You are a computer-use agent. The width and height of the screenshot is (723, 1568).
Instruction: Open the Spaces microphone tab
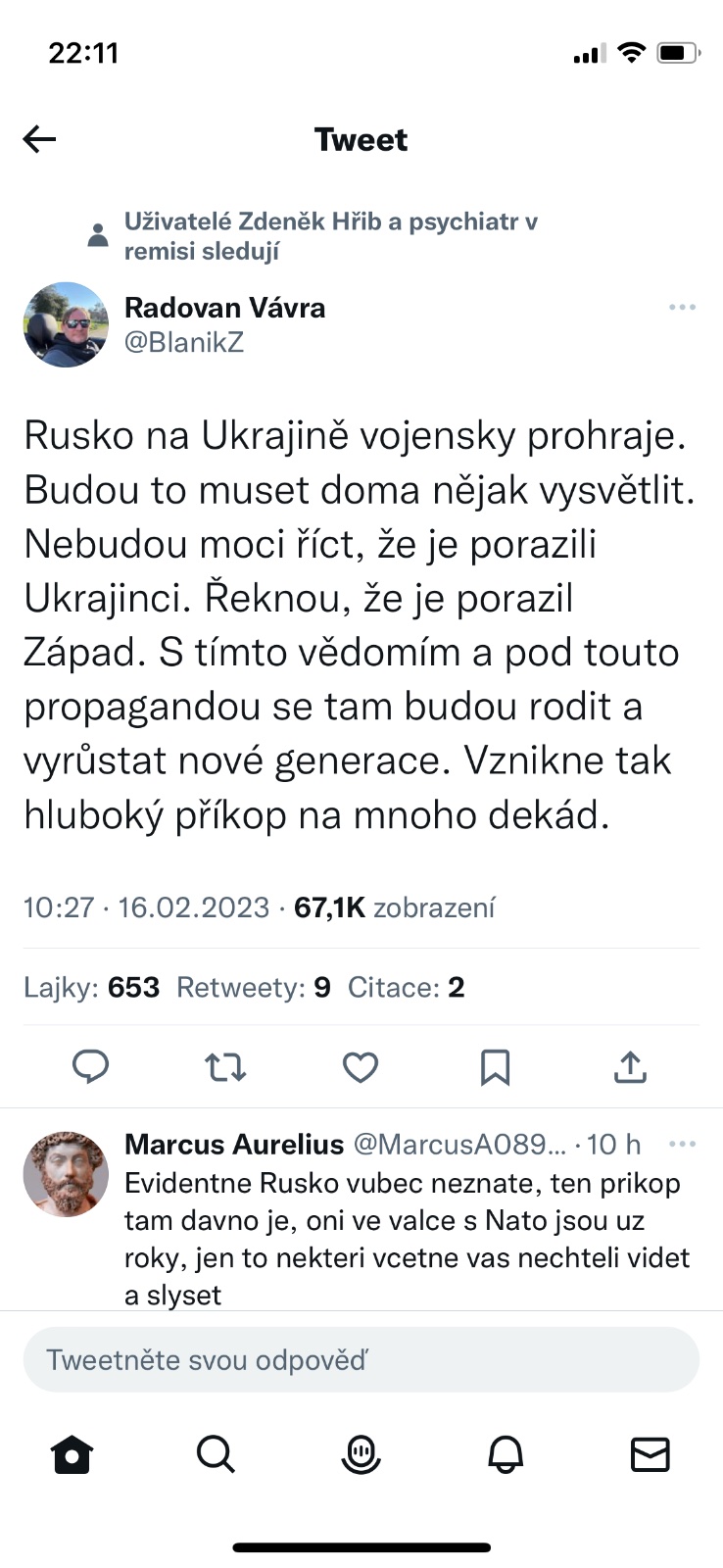pyautogui.click(x=361, y=1454)
